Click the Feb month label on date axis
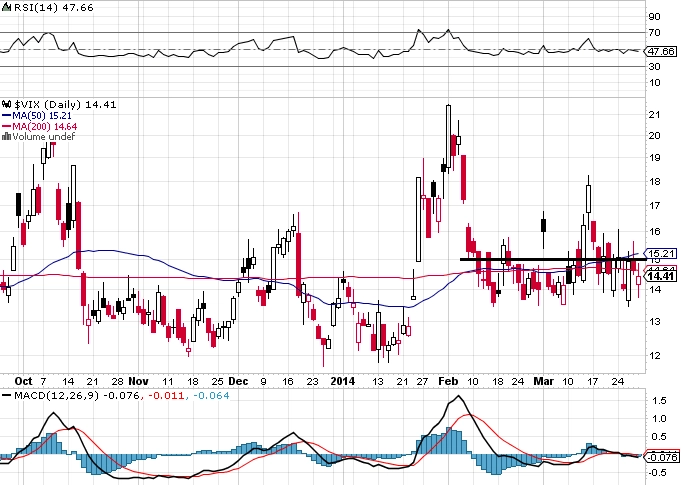This screenshot has height=485, width=682. coord(448,381)
